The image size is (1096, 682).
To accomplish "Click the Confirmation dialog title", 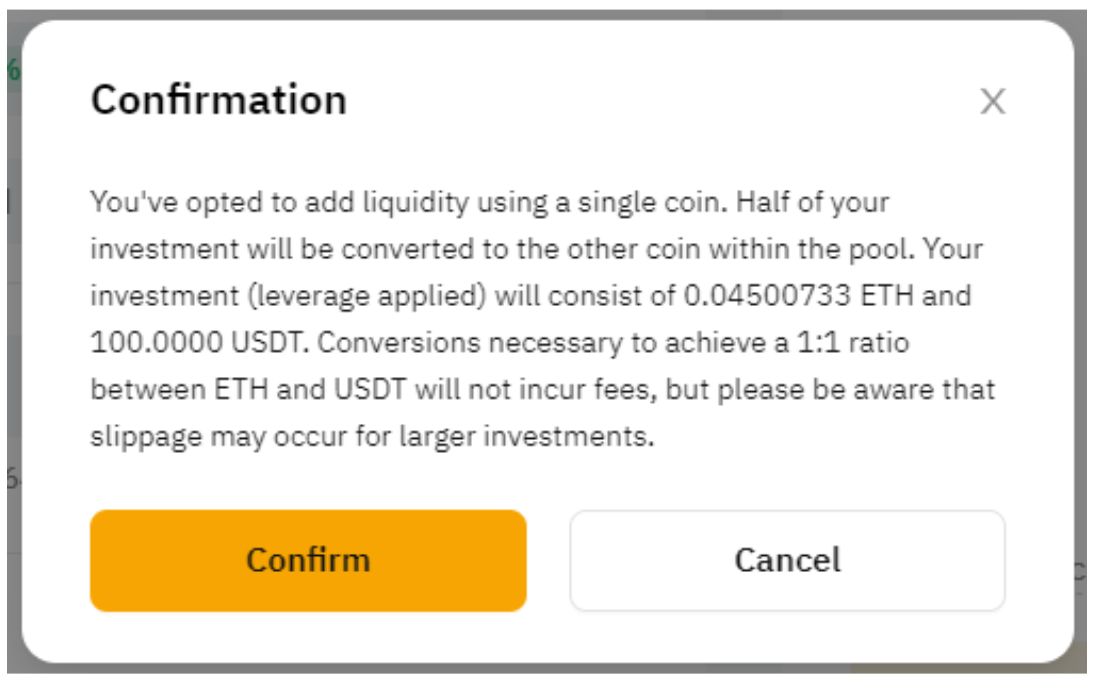I will 219,100.
